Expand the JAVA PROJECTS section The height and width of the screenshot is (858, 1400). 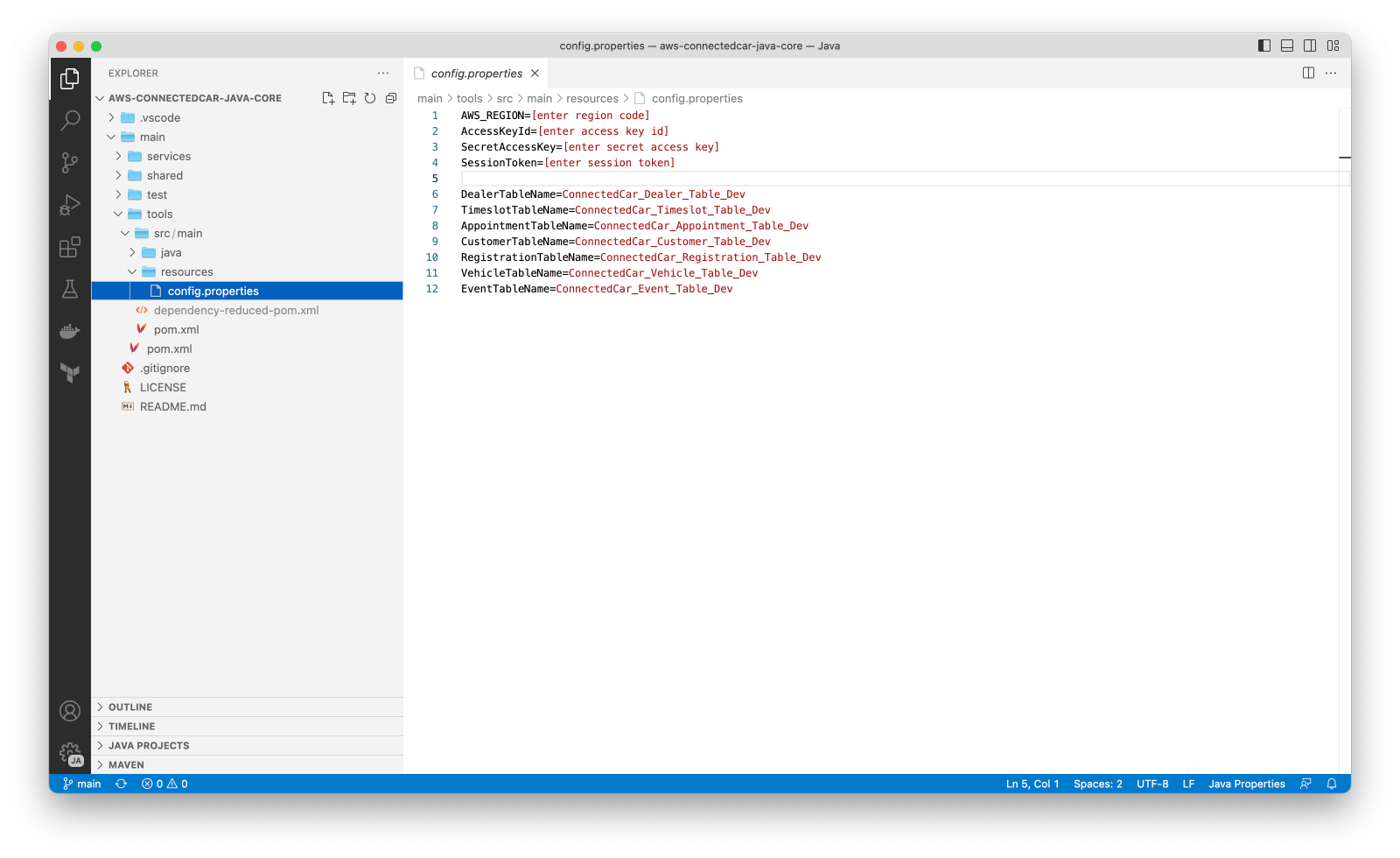[247, 745]
